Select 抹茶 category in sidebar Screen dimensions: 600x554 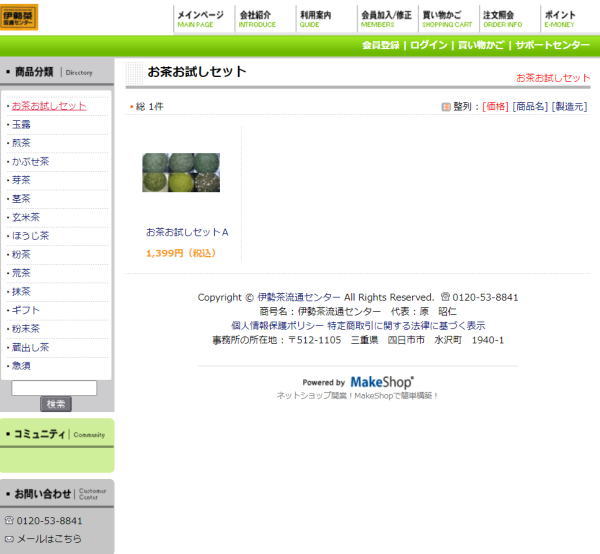tap(21, 291)
